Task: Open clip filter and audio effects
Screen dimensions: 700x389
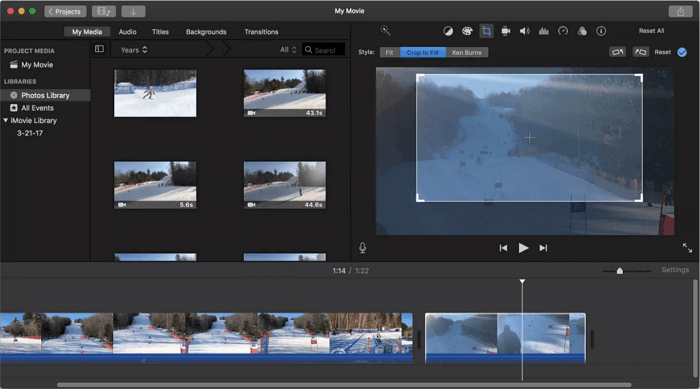Action: click(582, 31)
